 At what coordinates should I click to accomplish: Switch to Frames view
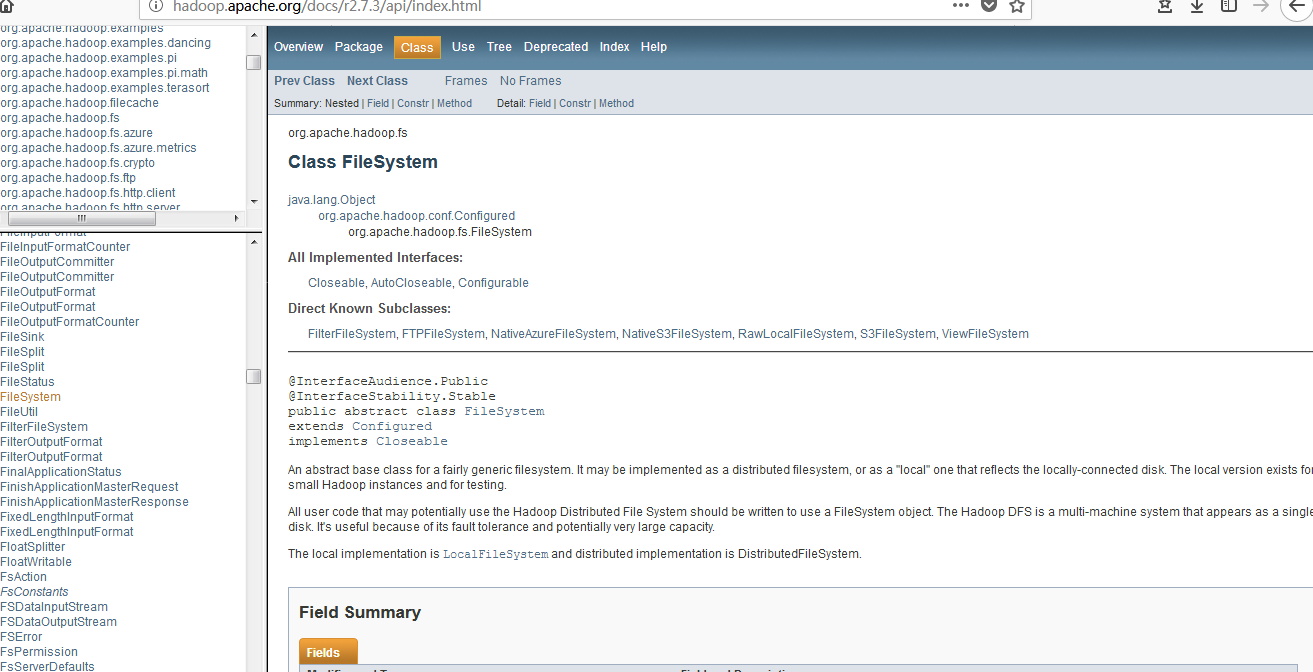(466, 81)
